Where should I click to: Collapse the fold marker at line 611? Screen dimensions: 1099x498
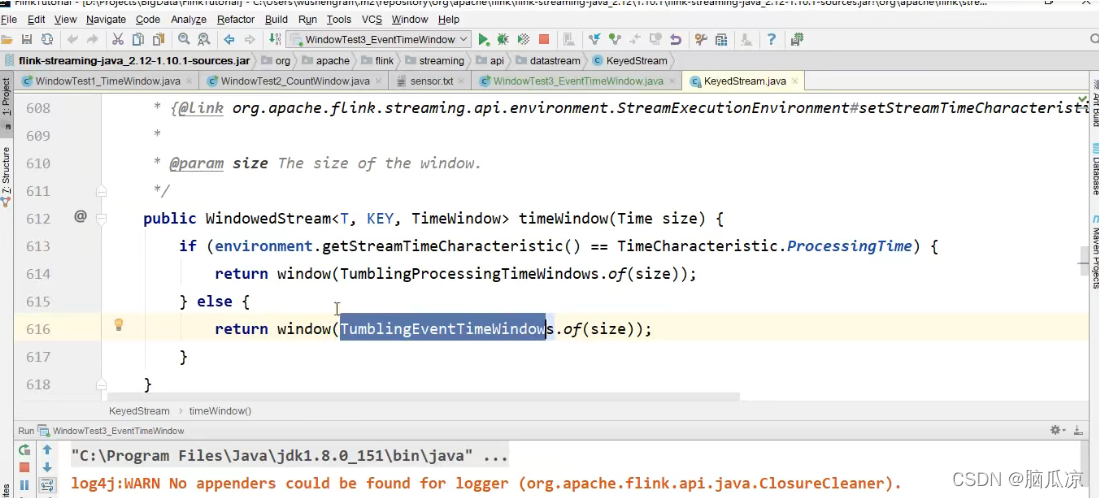(102, 191)
